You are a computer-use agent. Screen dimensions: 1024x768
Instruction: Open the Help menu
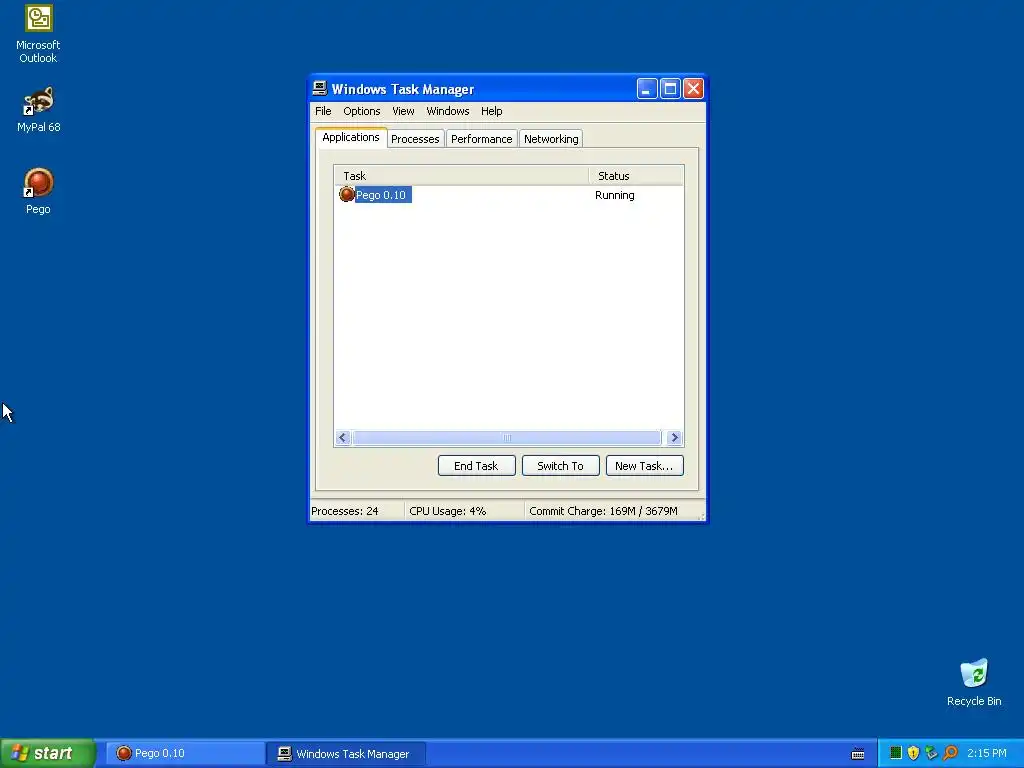(492, 111)
